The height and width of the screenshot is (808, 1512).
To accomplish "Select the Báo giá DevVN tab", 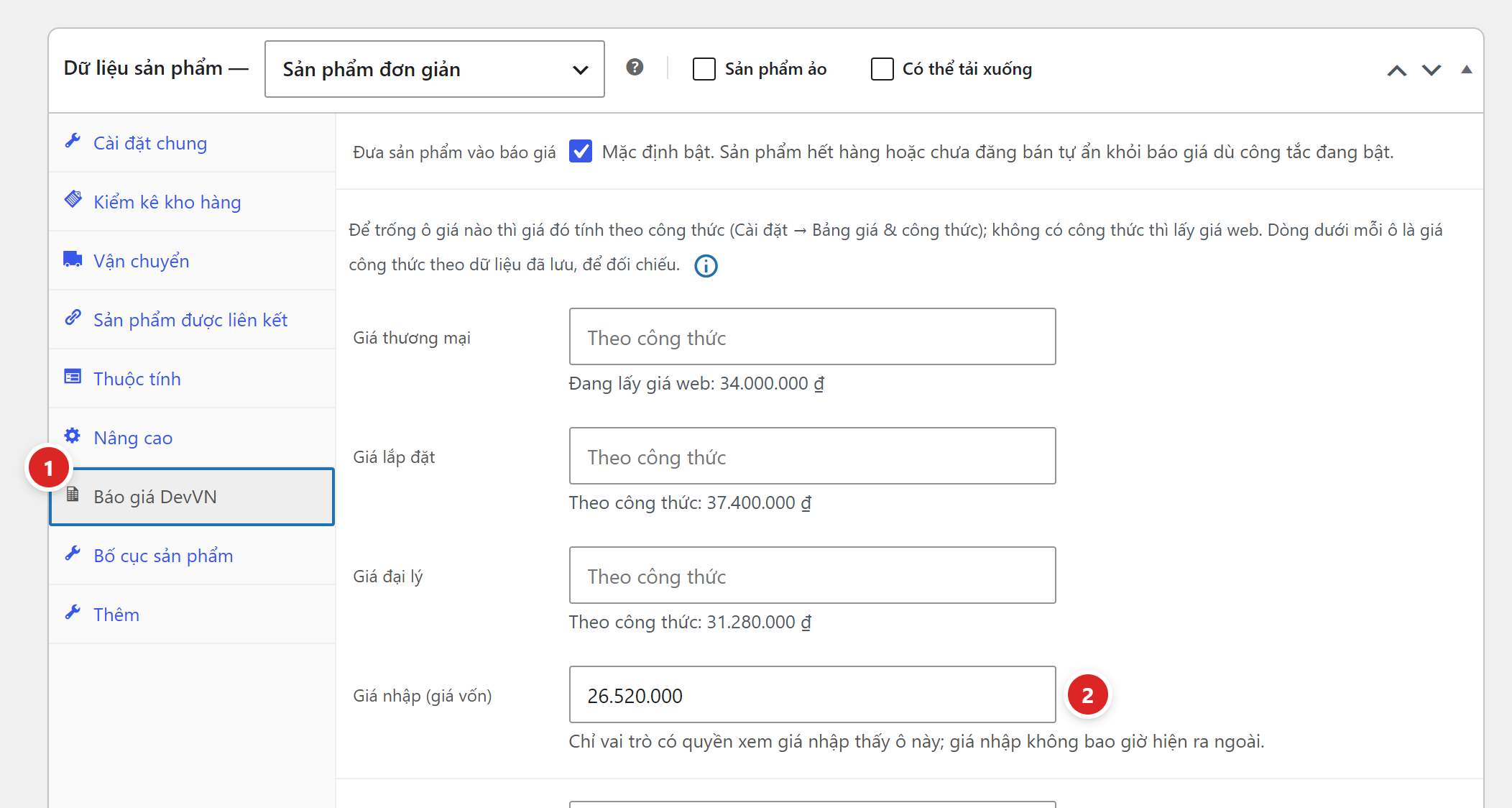I will coord(192,497).
